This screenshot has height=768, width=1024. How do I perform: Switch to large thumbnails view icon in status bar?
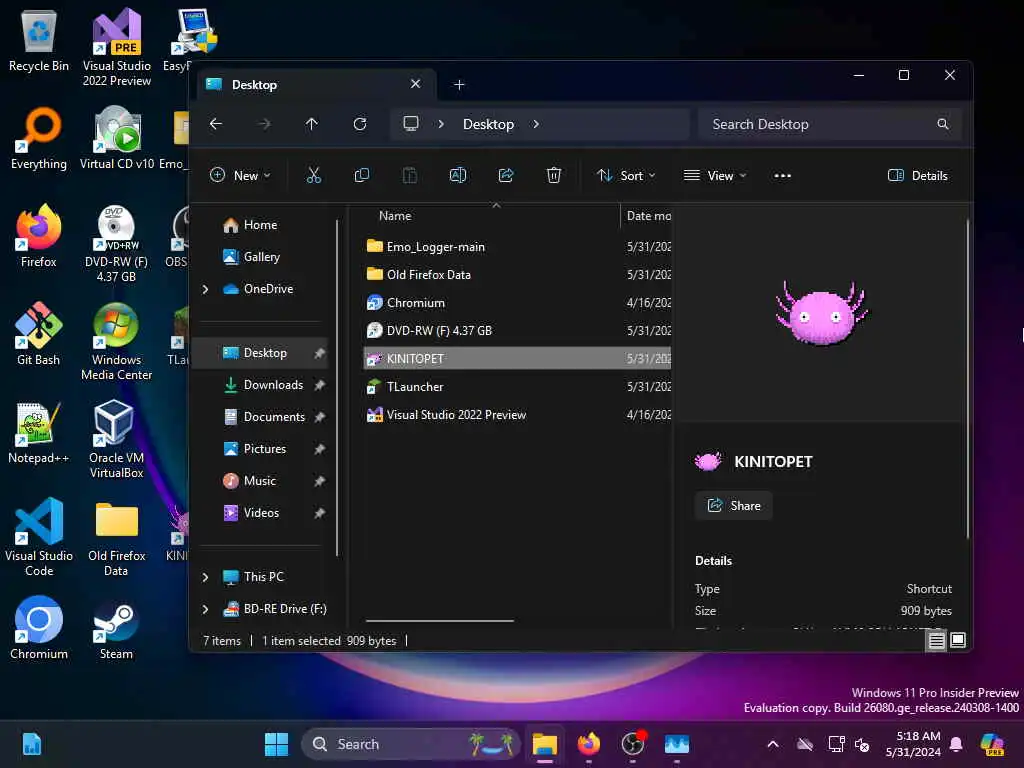[x=958, y=640]
